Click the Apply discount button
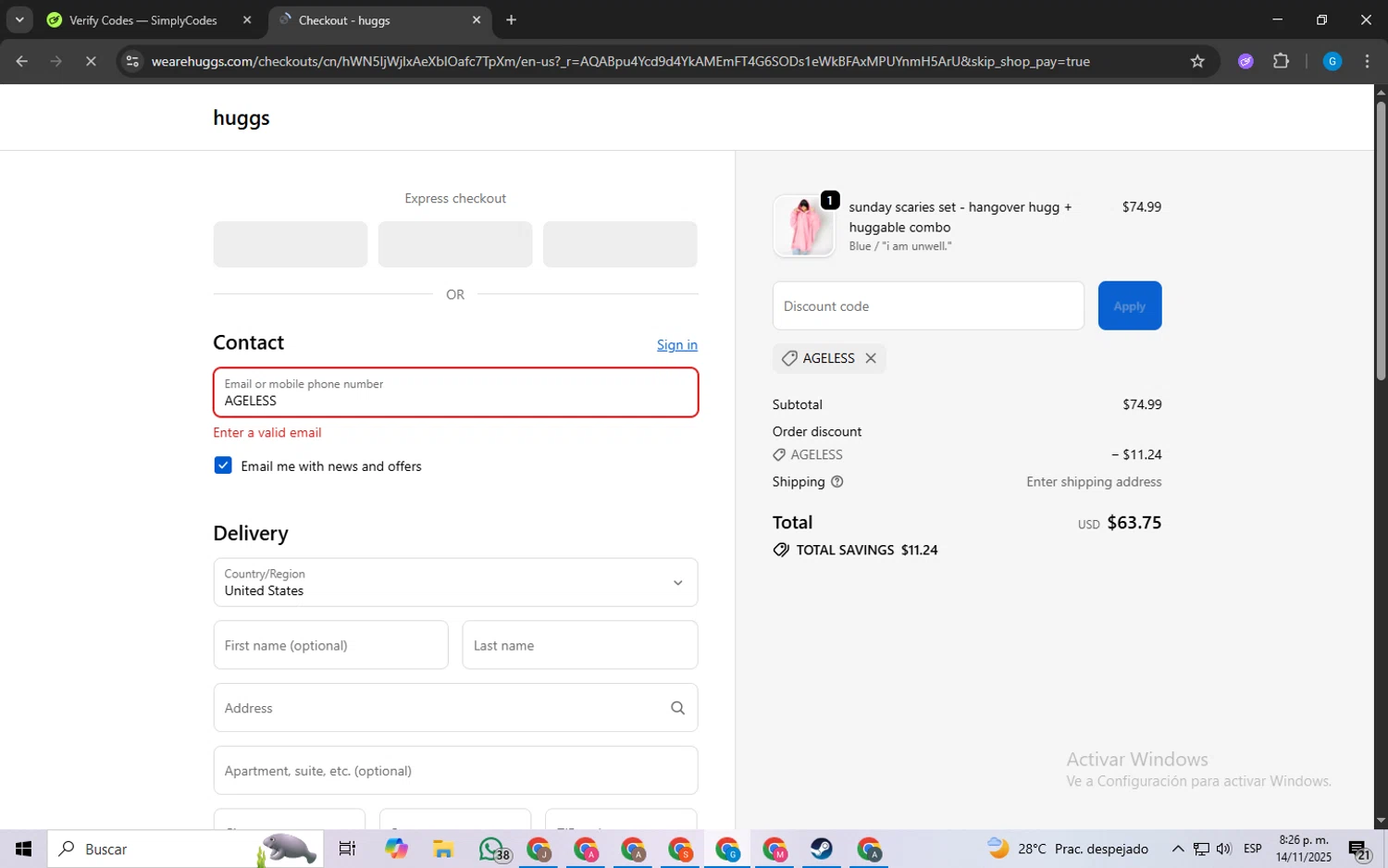Screen dimensions: 1388x868 pos(1130,305)
